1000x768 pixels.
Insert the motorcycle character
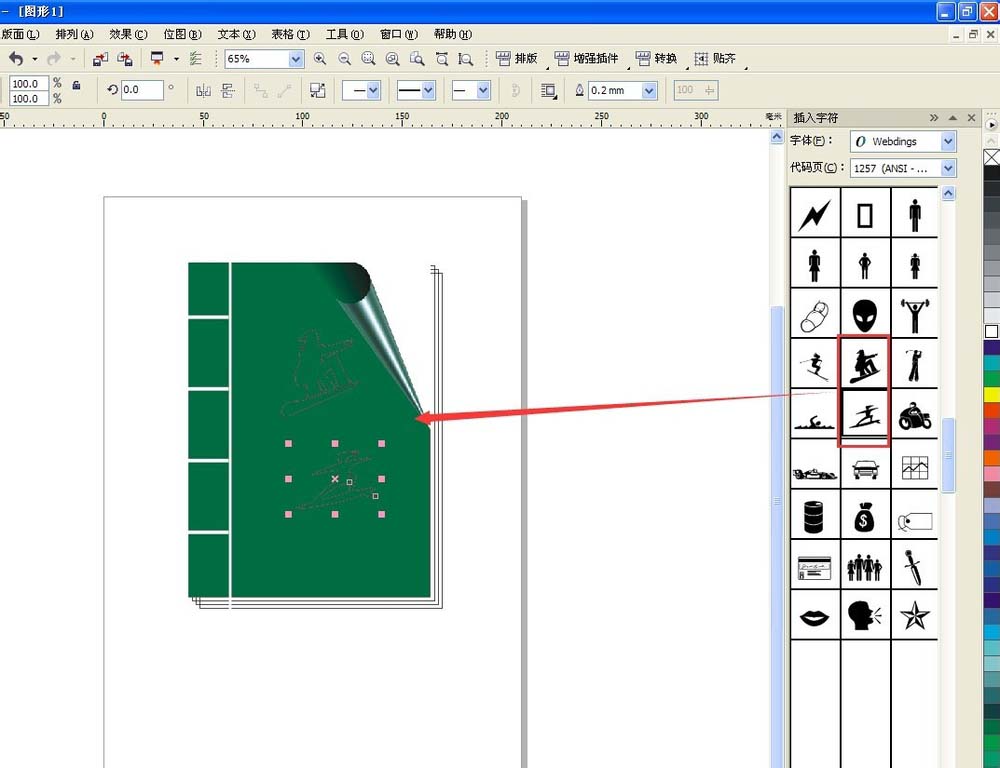click(915, 414)
